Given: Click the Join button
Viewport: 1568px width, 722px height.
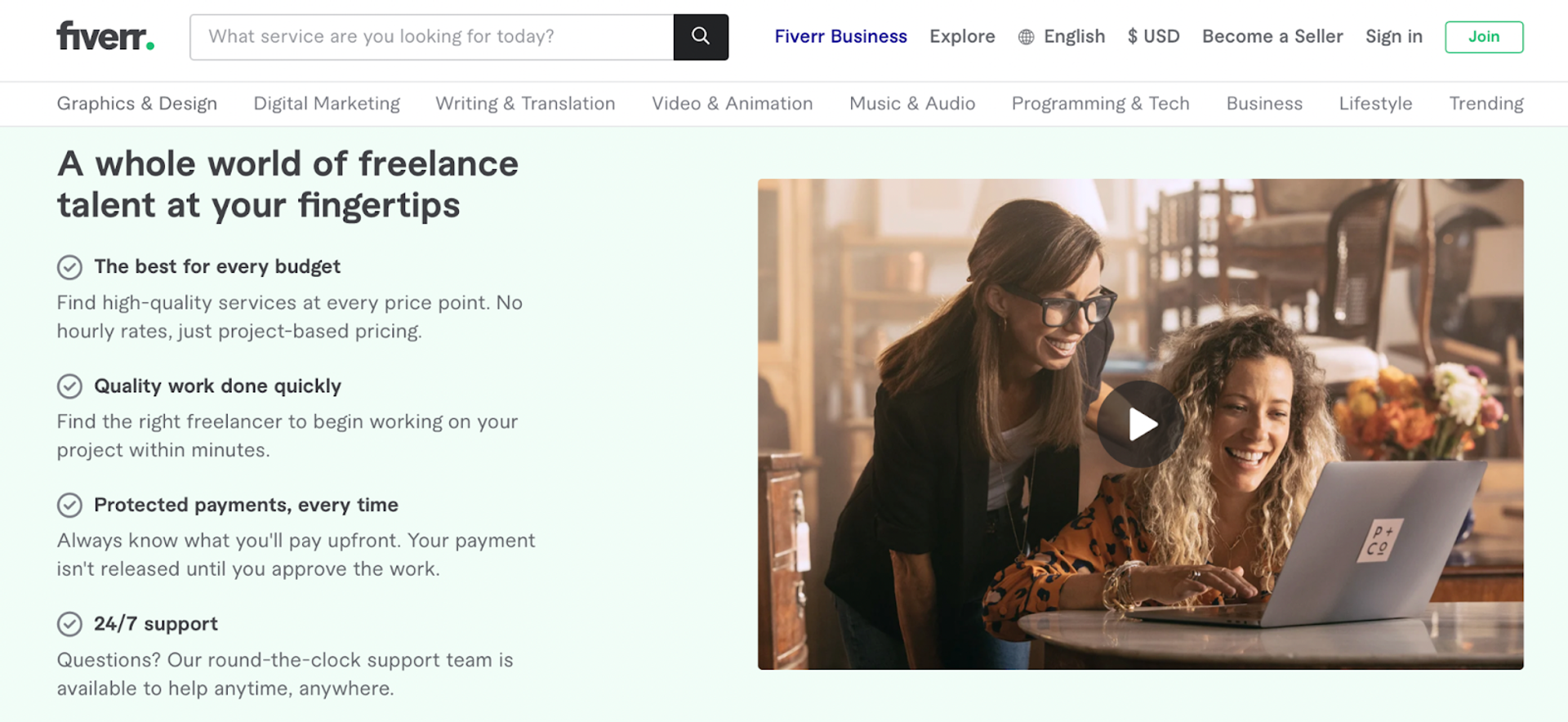Looking at the screenshot, I should tap(1484, 37).
